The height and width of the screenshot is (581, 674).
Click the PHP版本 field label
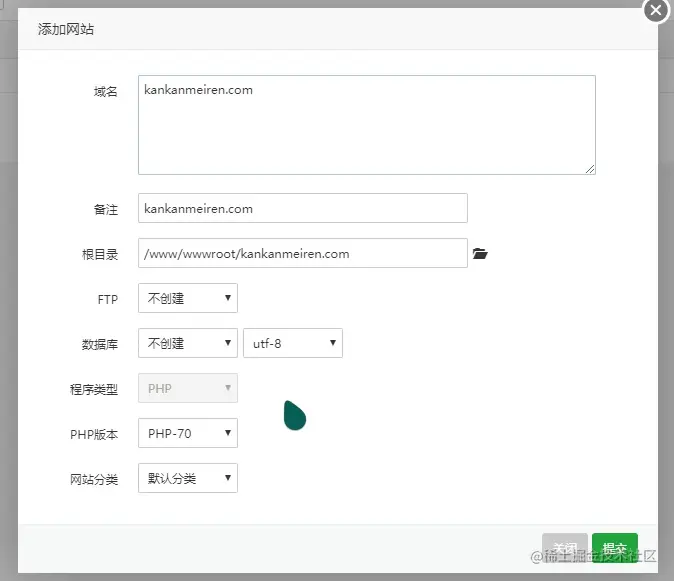pyautogui.click(x=94, y=434)
